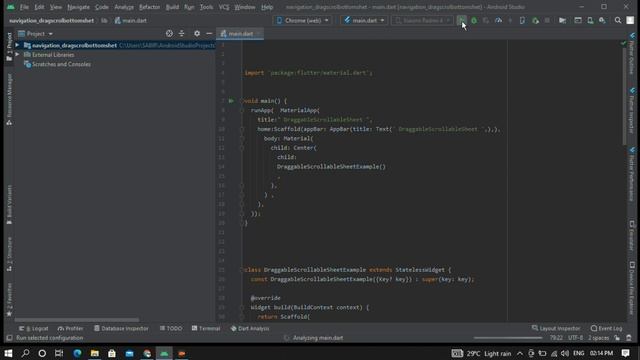
Task: Click the 2 spaces indent status entry
Action: click(599, 338)
